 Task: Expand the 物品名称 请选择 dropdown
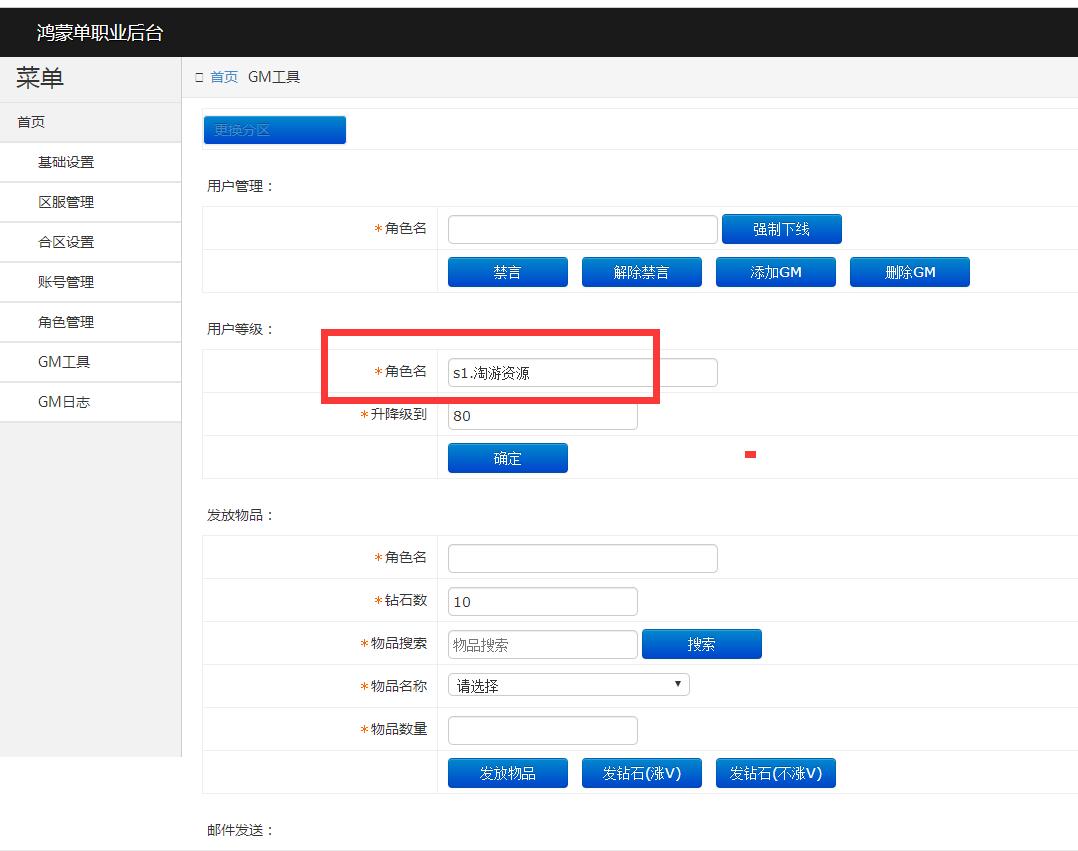pyautogui.click(x=568, y=686)
